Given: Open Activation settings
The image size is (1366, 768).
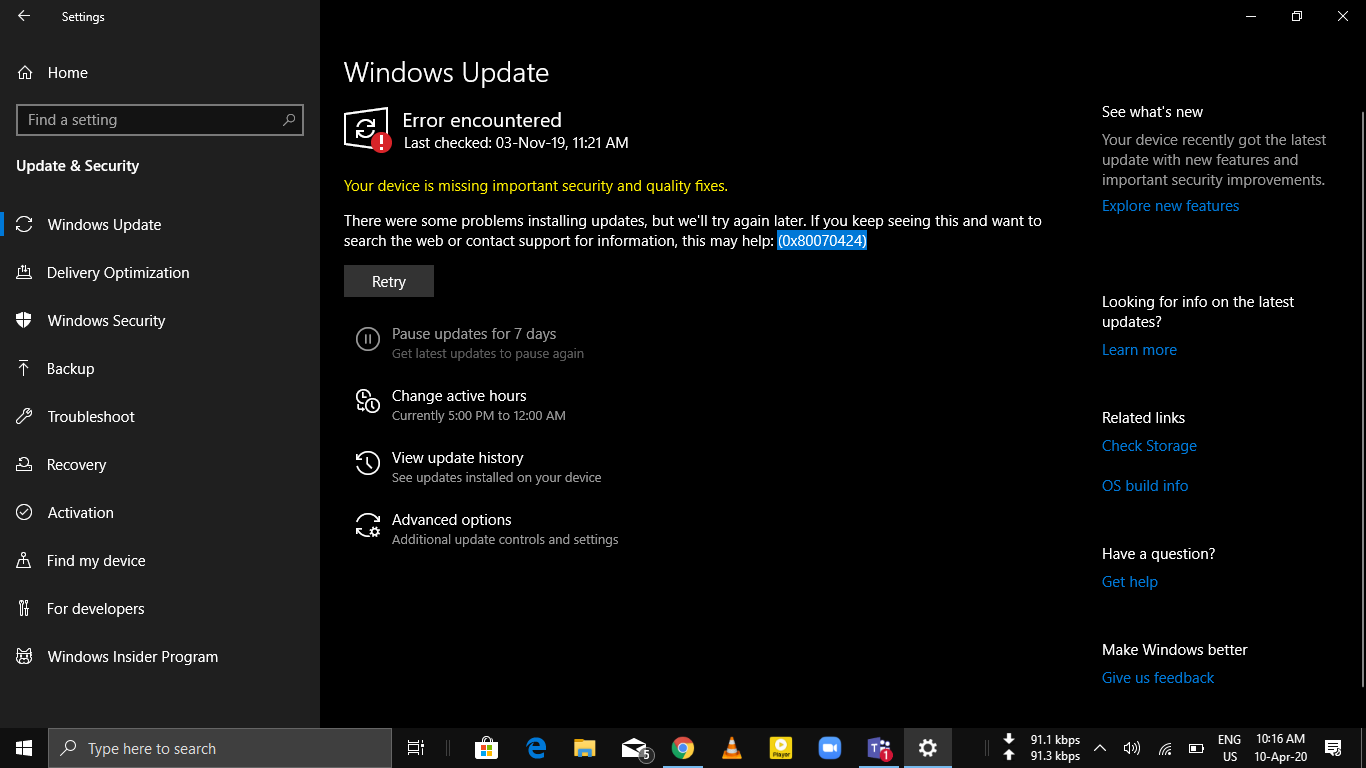Looking at the screenshot, I should (x=80, y=512).
